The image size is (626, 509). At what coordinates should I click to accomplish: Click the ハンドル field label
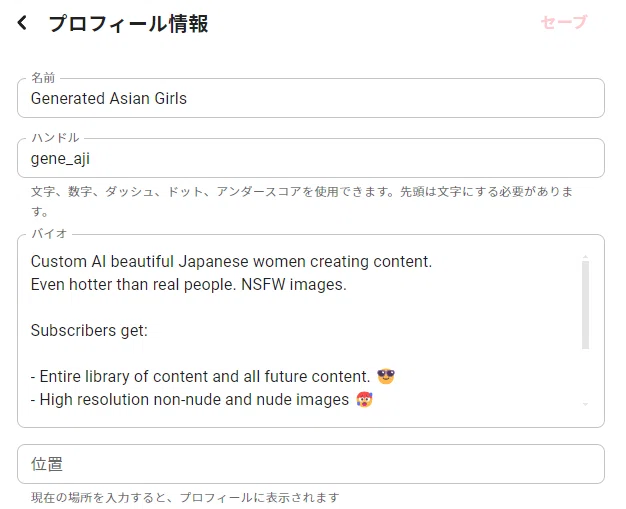[x=55, y=138]
